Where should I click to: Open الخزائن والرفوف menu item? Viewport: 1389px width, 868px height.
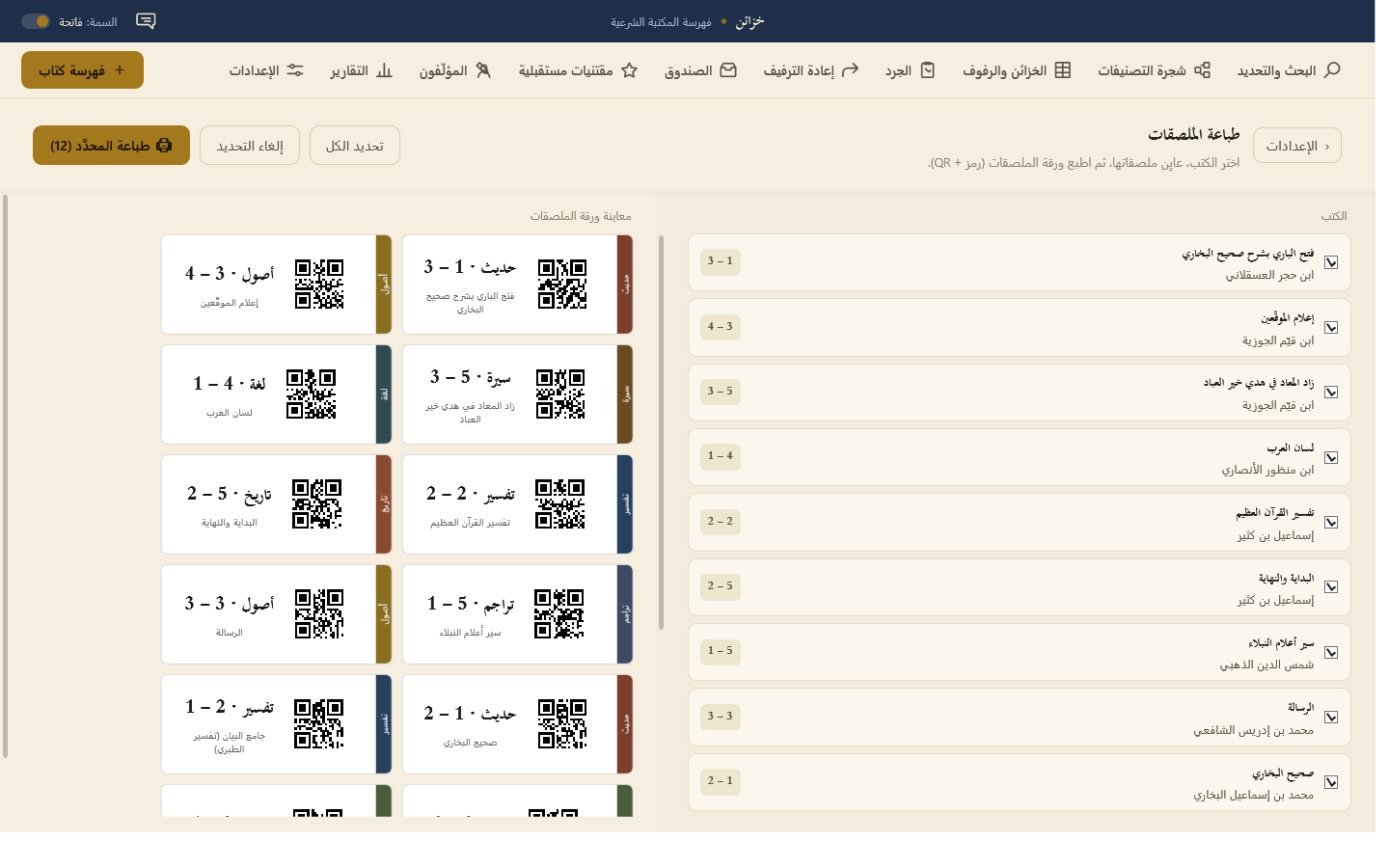click(x=1017, y=70)
